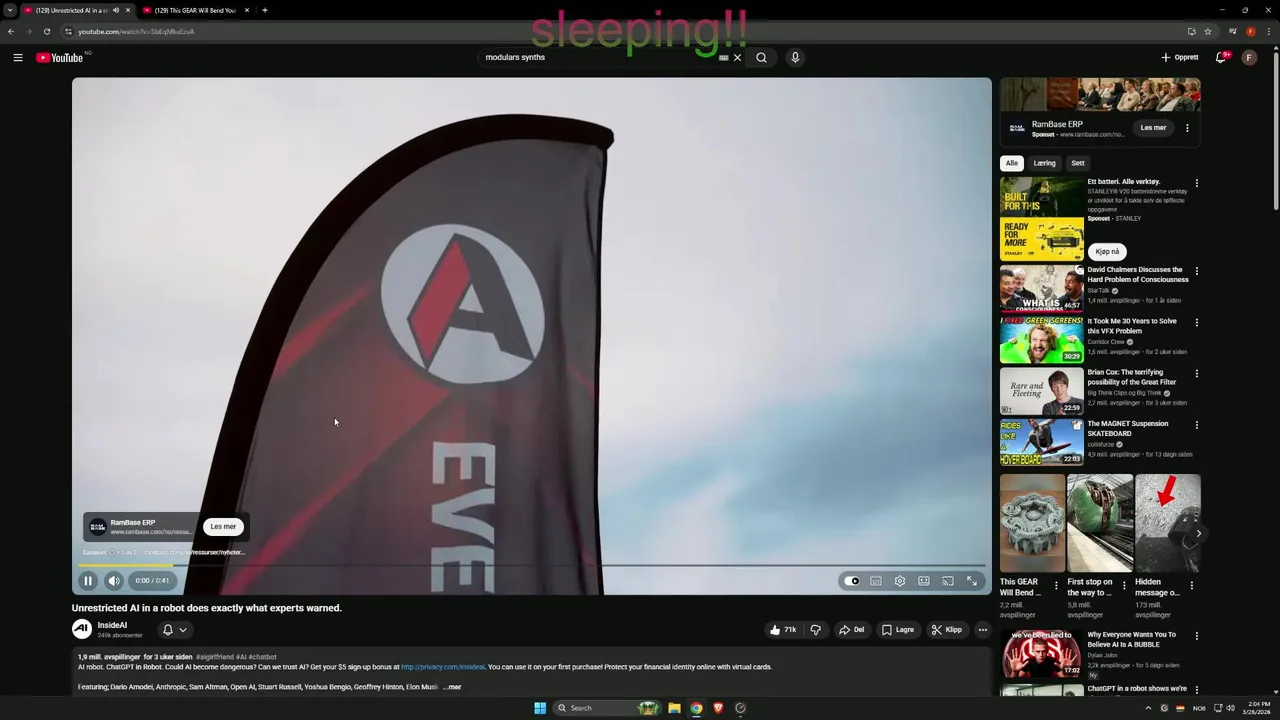The image size is (1280, 720).
Task: Enter fullscreen mode
Action: 972,581
